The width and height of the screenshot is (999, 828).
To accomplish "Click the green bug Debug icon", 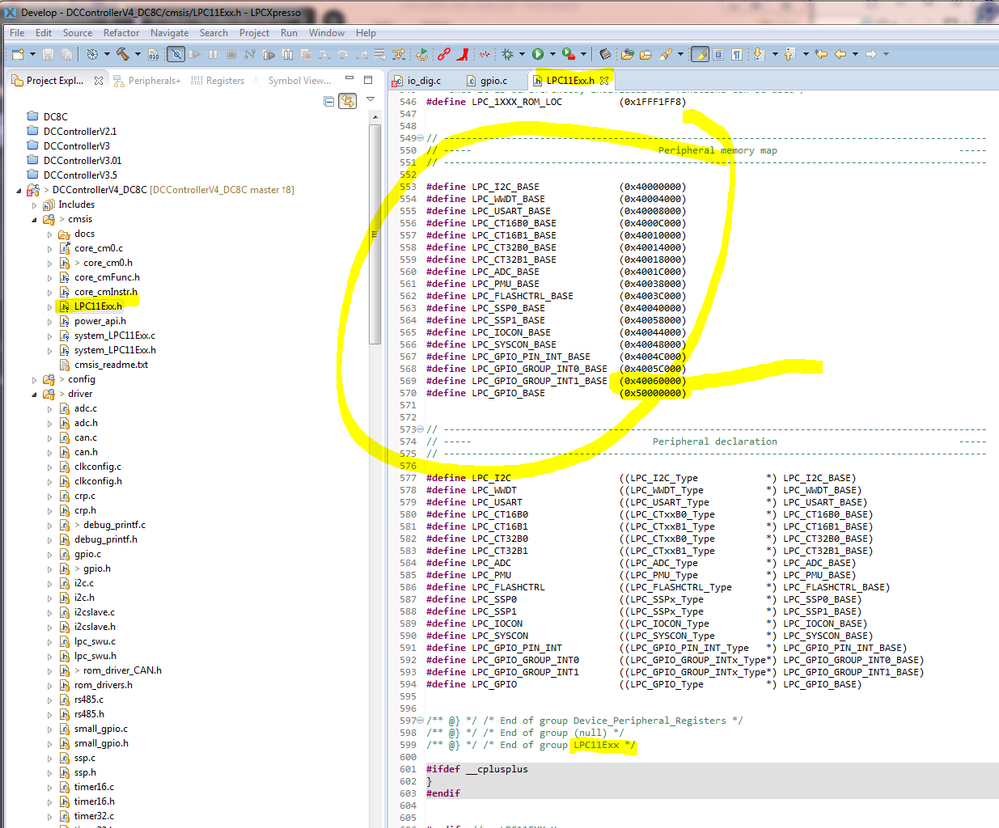I will [x=507, y=54].
